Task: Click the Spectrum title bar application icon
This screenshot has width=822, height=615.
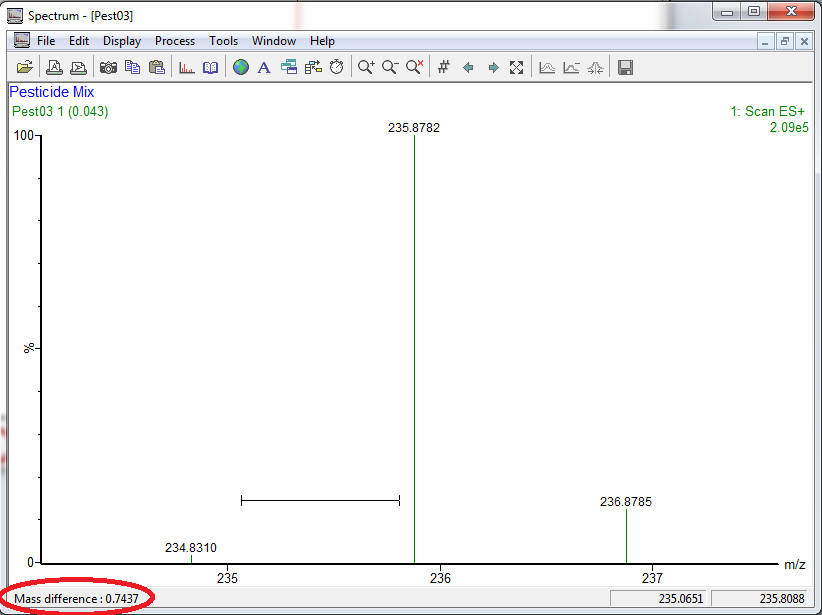Action: (x=15, y=16)
